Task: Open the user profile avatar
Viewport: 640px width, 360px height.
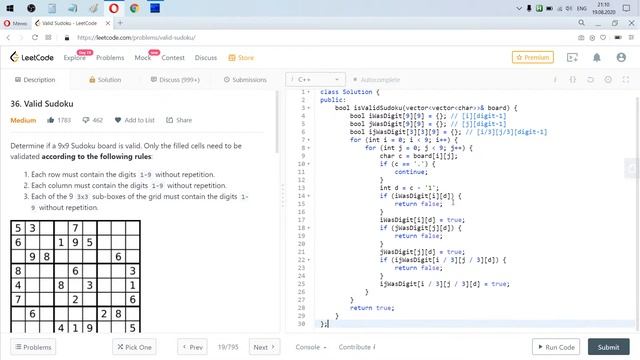Action: pos(621,58)
